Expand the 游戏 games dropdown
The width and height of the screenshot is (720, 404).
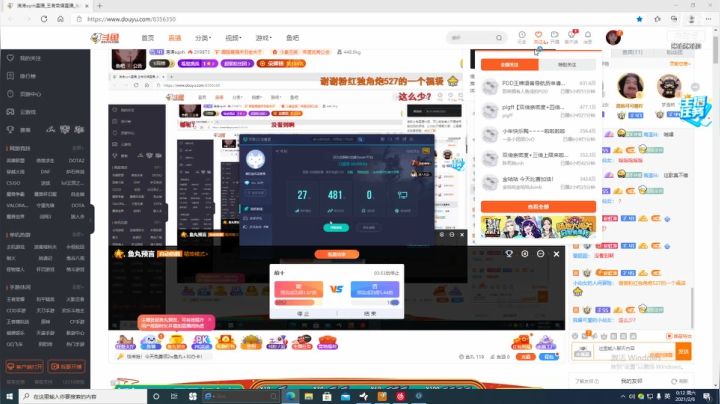264,38
